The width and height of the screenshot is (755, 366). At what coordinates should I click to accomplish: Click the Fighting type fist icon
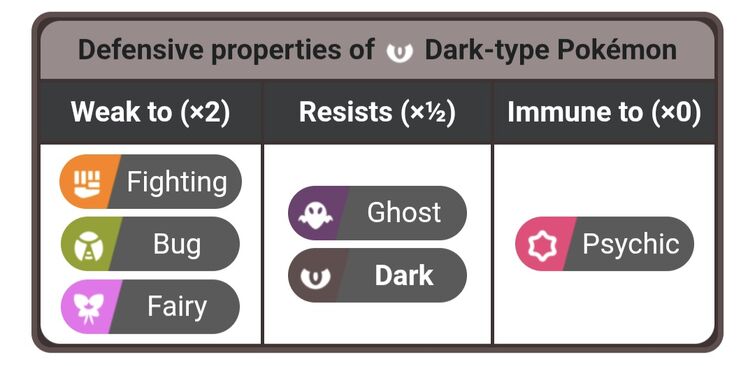87,182
